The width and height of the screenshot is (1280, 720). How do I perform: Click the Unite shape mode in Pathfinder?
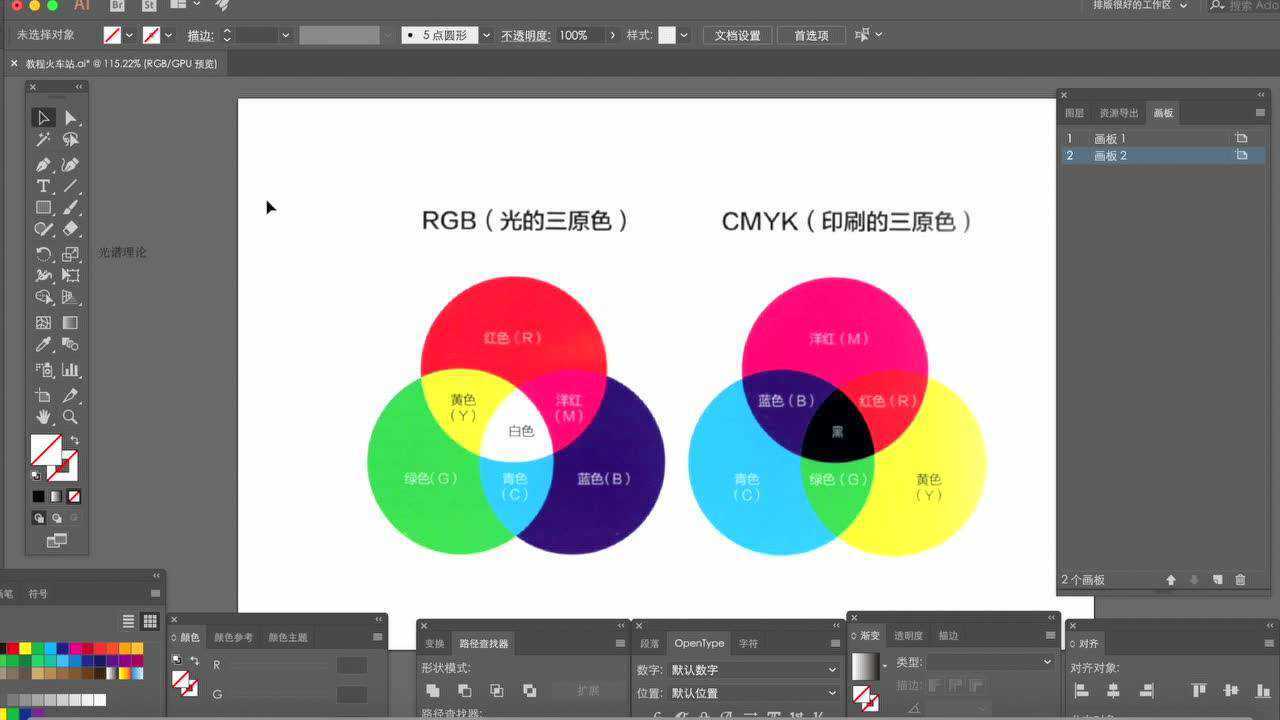(x=433, y=691)
